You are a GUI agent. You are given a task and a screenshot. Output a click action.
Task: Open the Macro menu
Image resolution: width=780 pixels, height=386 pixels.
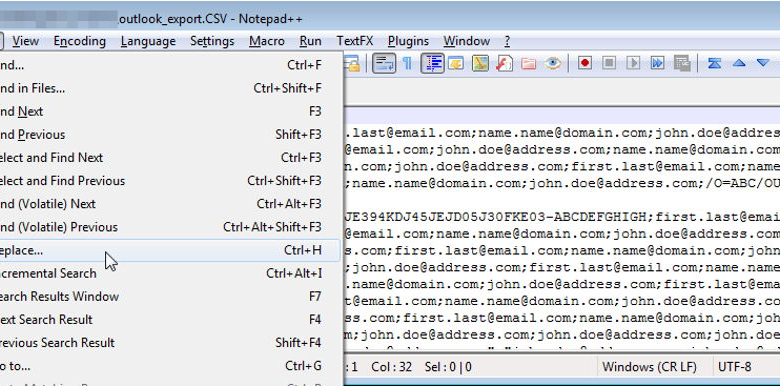point(267,41)
